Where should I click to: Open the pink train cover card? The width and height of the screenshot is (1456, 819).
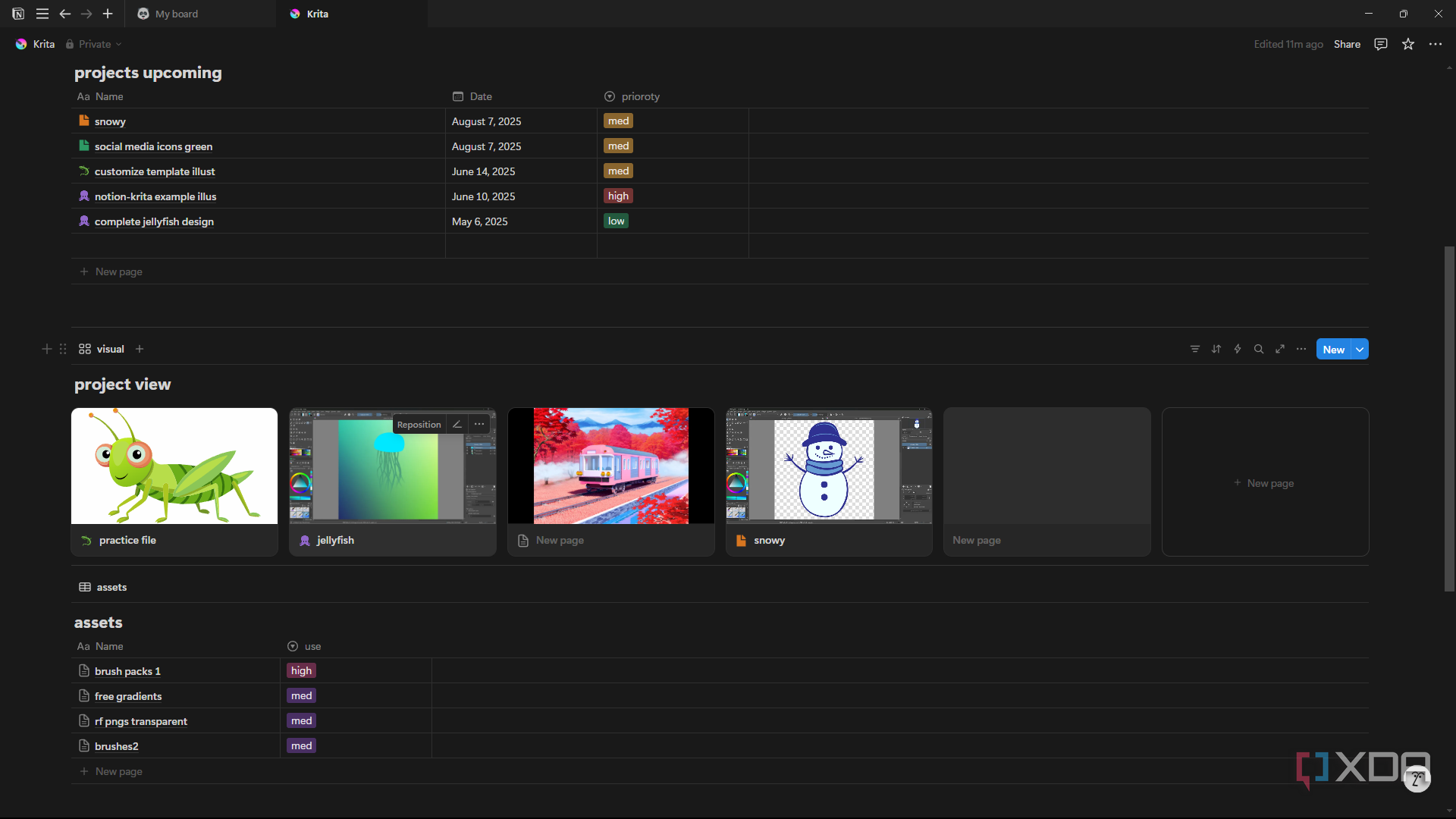pyautogui.click(x=611, y=482)
